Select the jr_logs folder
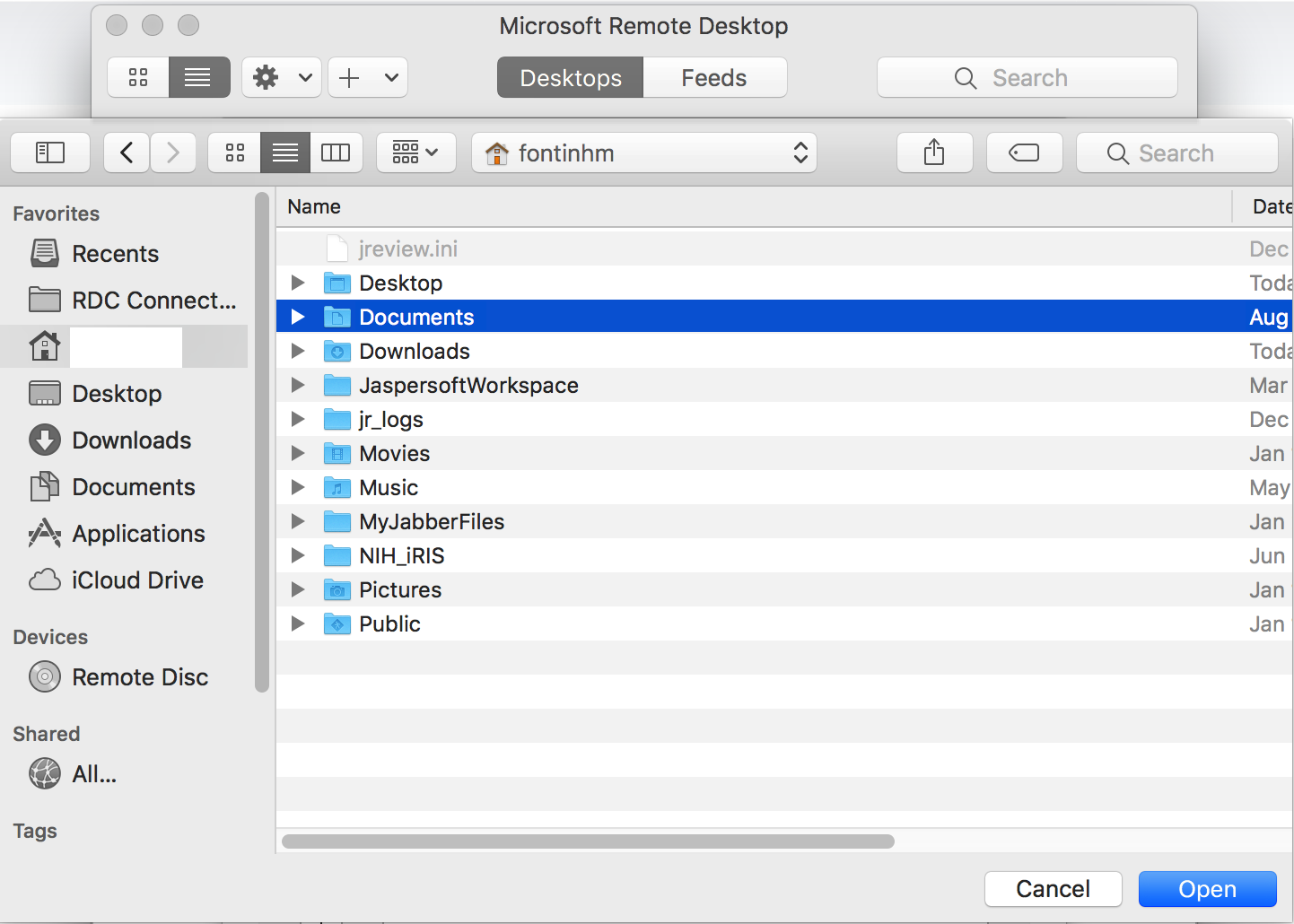The width and height of the screenshot is (1294, 924). tap(785, 419)
